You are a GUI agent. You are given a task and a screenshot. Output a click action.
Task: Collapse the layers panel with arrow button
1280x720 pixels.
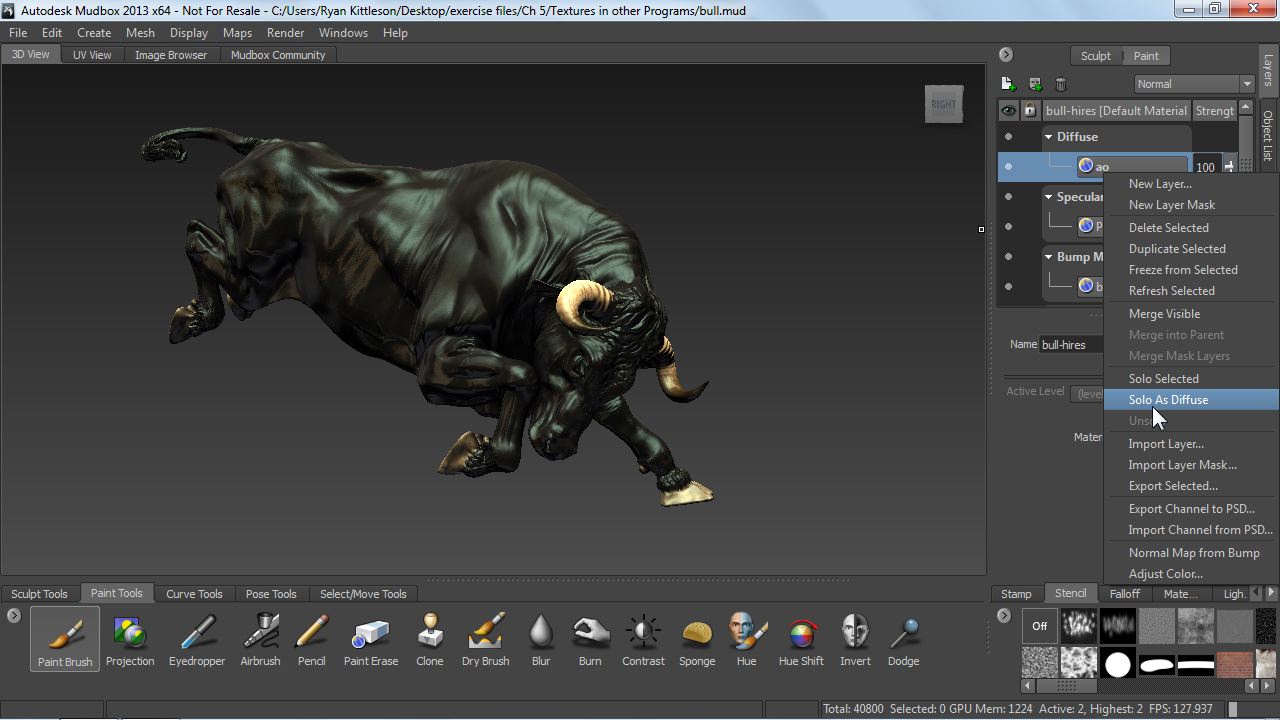pyautogui.click(x=1006, y=55)
